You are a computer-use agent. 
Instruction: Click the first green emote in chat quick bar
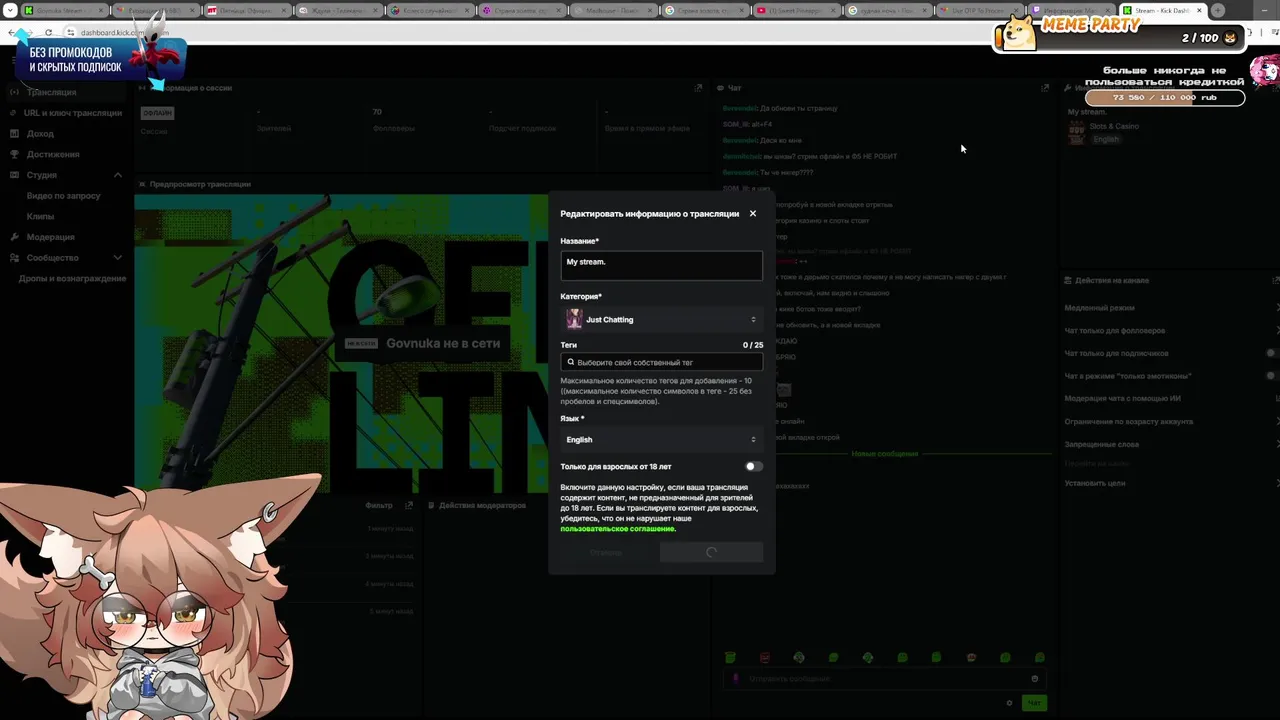pos(730,657)
